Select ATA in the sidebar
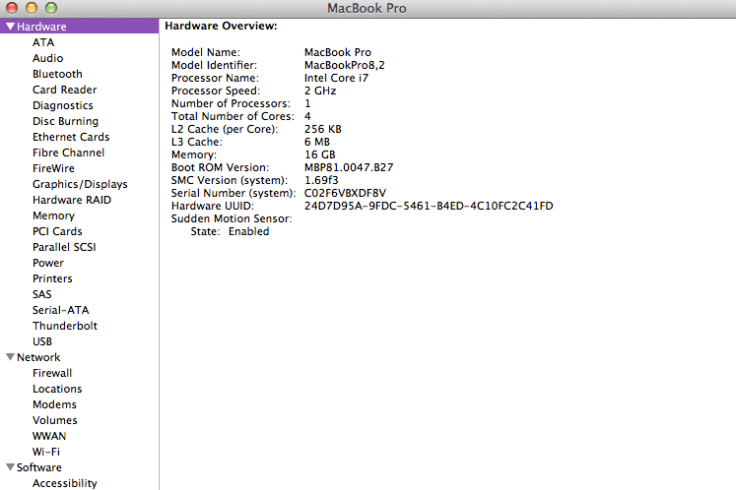 (43, 42)
